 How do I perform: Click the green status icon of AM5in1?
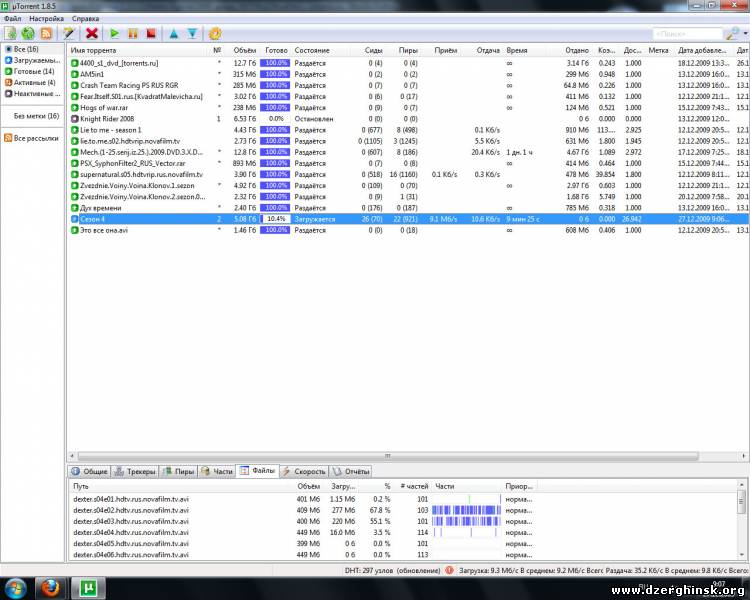(75, 74)
